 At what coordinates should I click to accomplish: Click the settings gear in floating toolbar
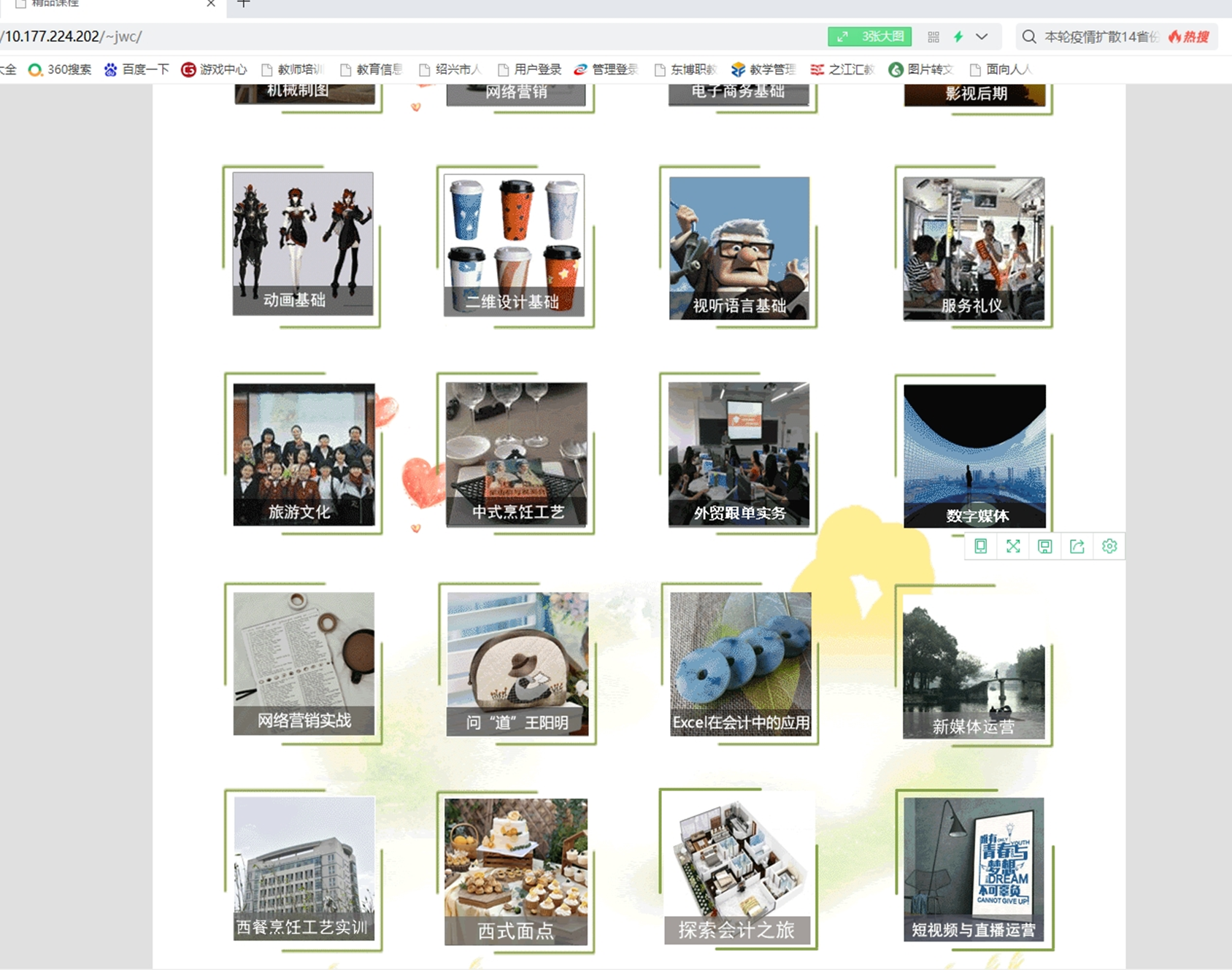(x=1109, y=546)
